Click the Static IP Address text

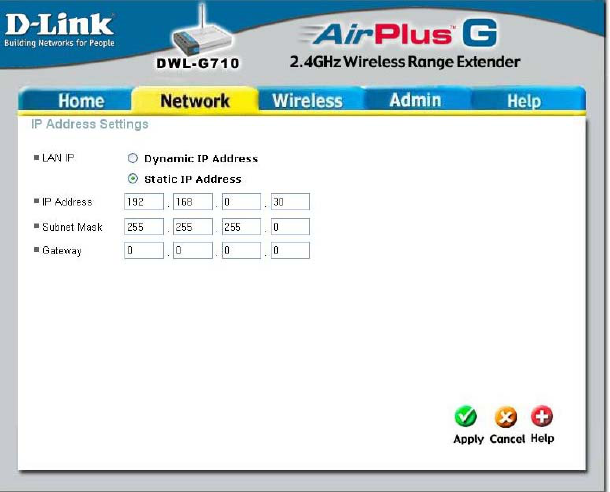click(193, 179)
